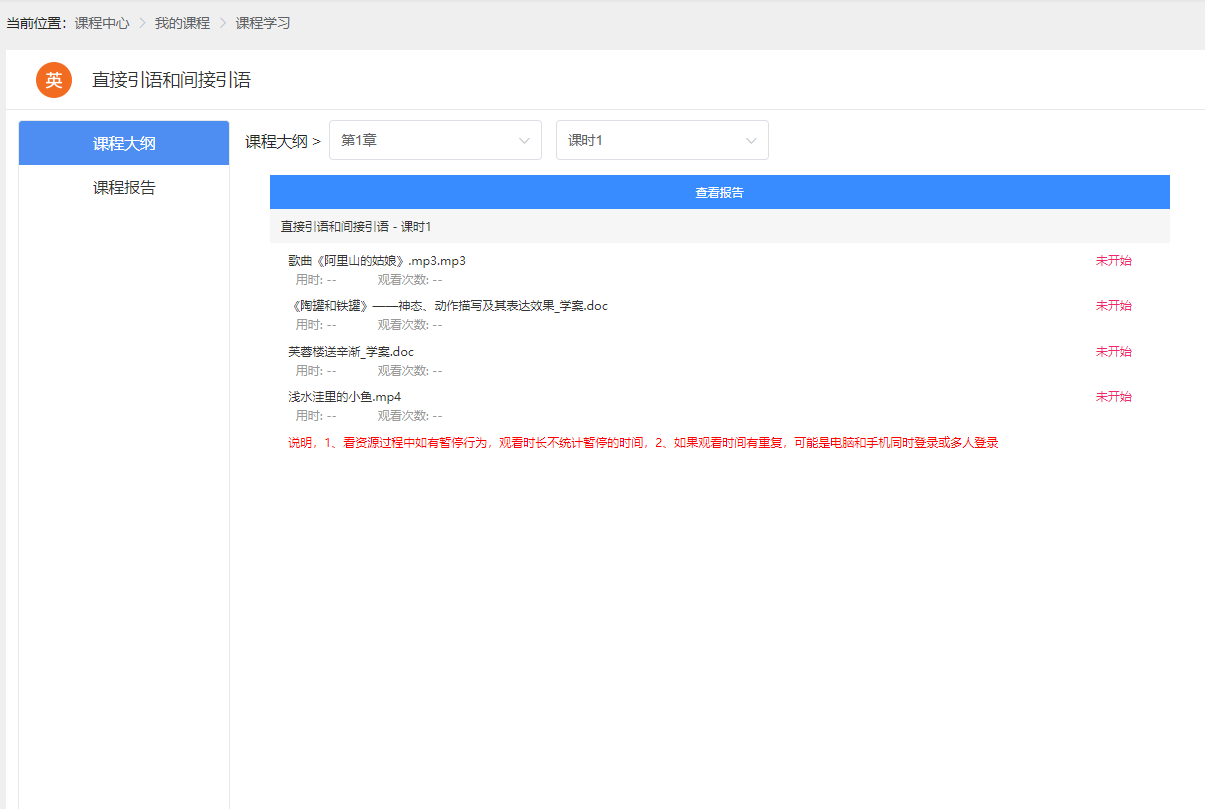Click the orange 英 course icon
The width and height of the screenshot is (1205, 809).
click(x=54, y=80)
